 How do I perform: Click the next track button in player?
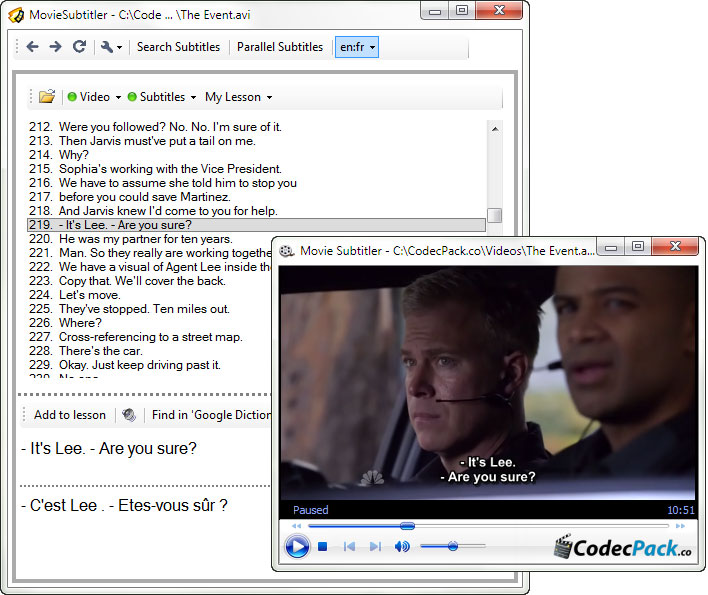pos(375,547)
